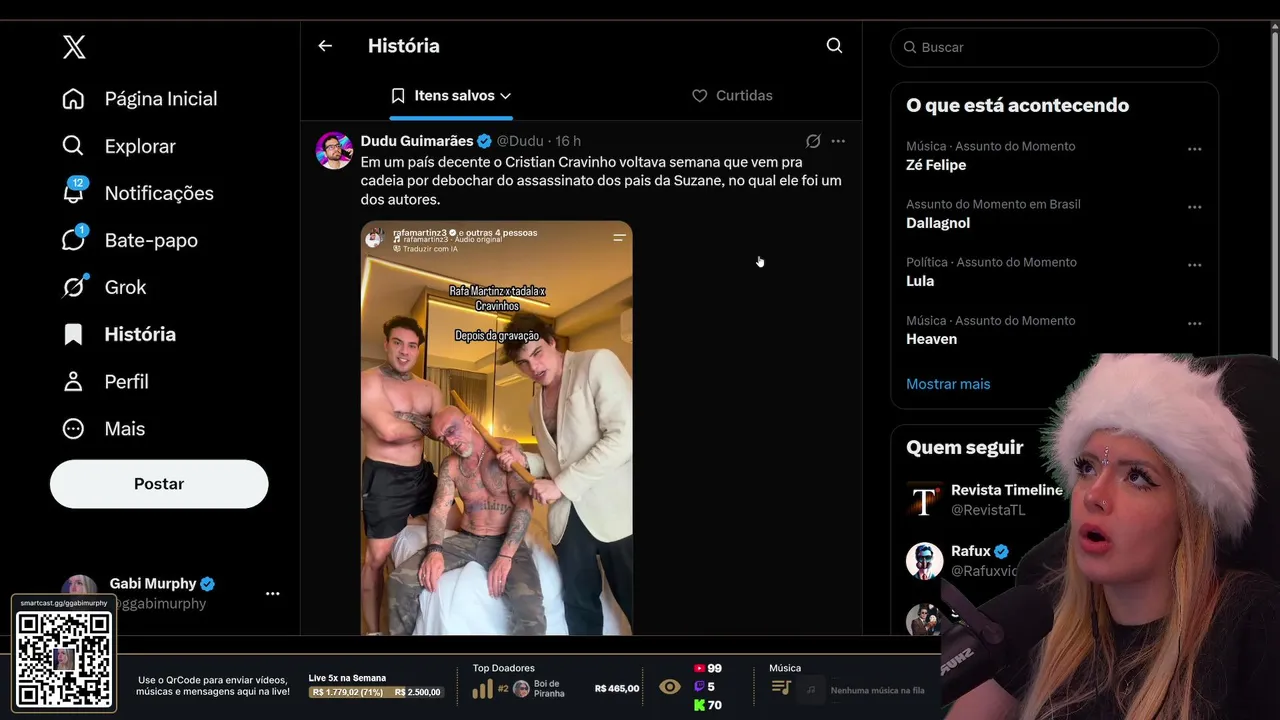Viewport: 1280px width, 720px height.
Task: Click the @Dudu handle
Action: coord(520,141)
